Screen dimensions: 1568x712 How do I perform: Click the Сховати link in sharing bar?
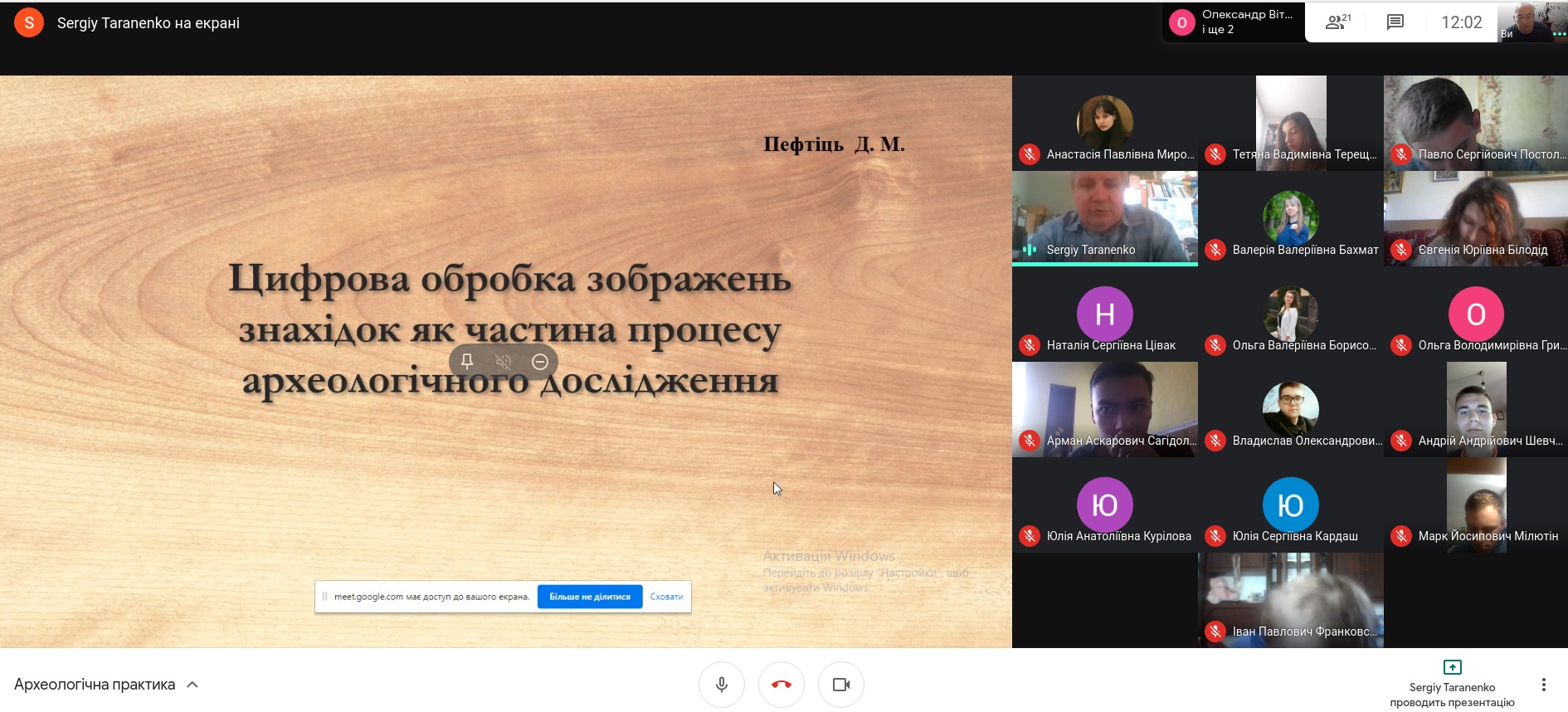pos(666,597)
